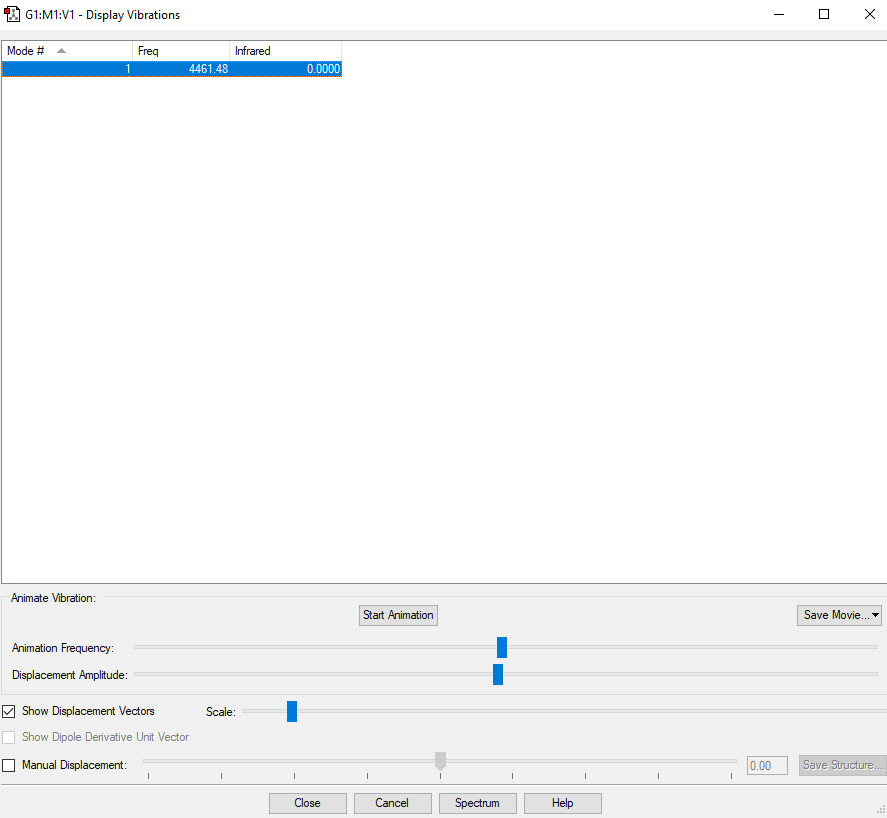Screen dimensions: 887x818
Task: Maximize the Display Vibrations window
Action: (824, 14)
